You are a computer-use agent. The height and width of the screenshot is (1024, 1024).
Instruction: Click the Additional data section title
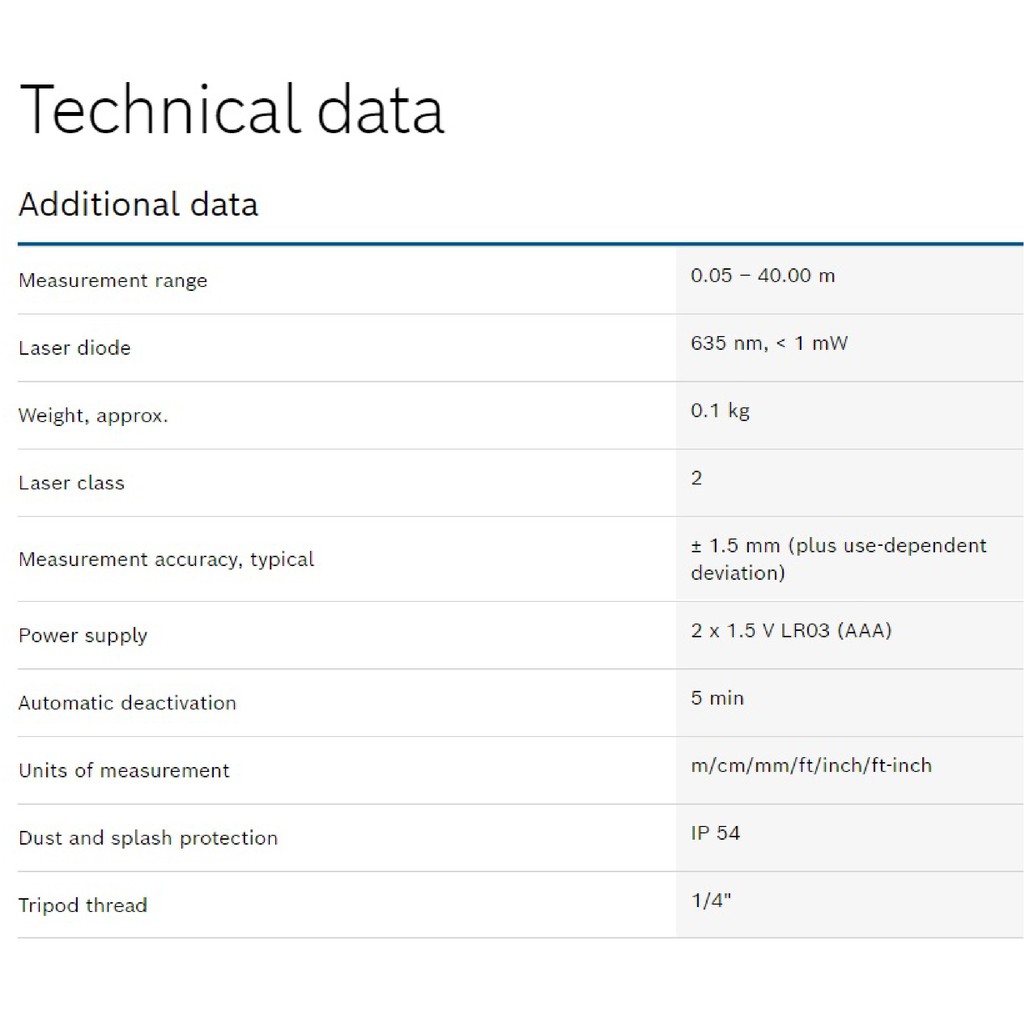point(138,204)
